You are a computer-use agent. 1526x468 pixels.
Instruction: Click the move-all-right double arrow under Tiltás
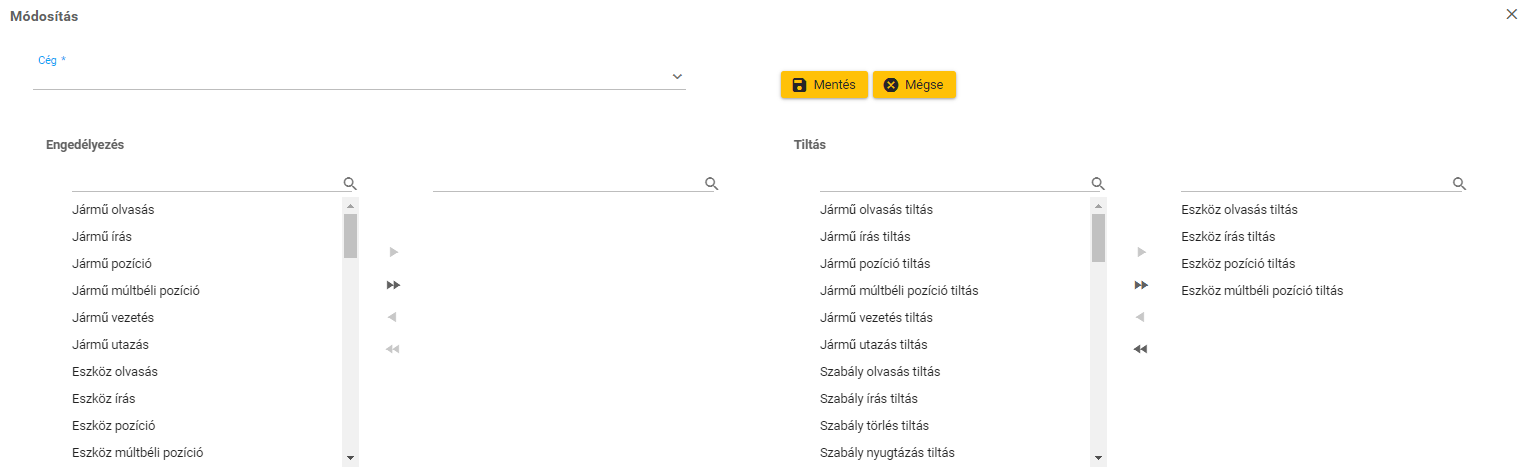tap(1141, 285)
